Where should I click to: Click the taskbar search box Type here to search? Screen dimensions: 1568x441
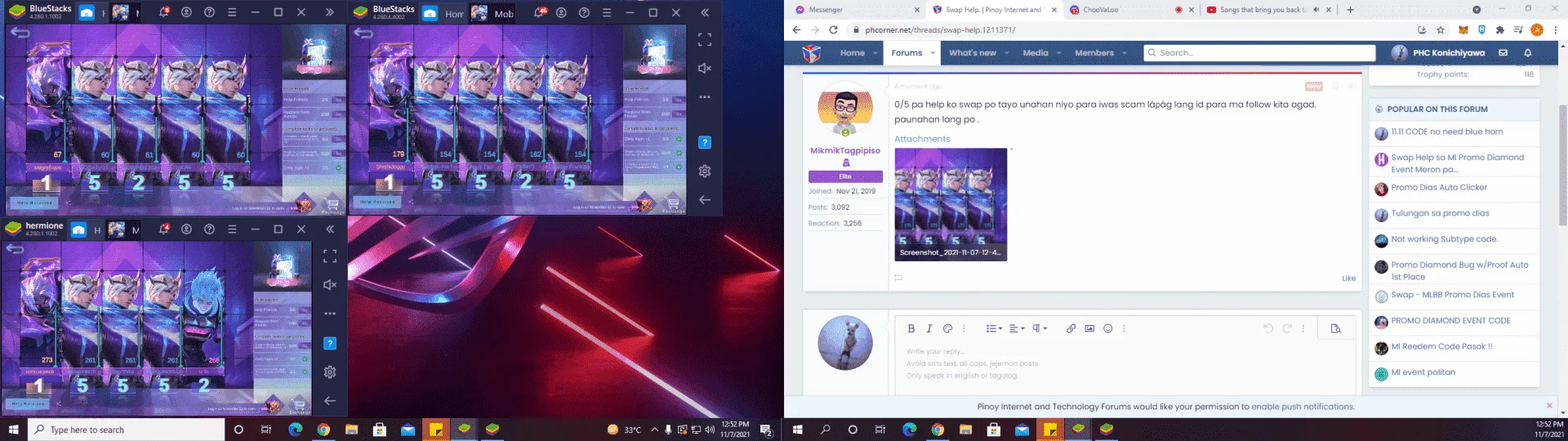tap(127, 430)
